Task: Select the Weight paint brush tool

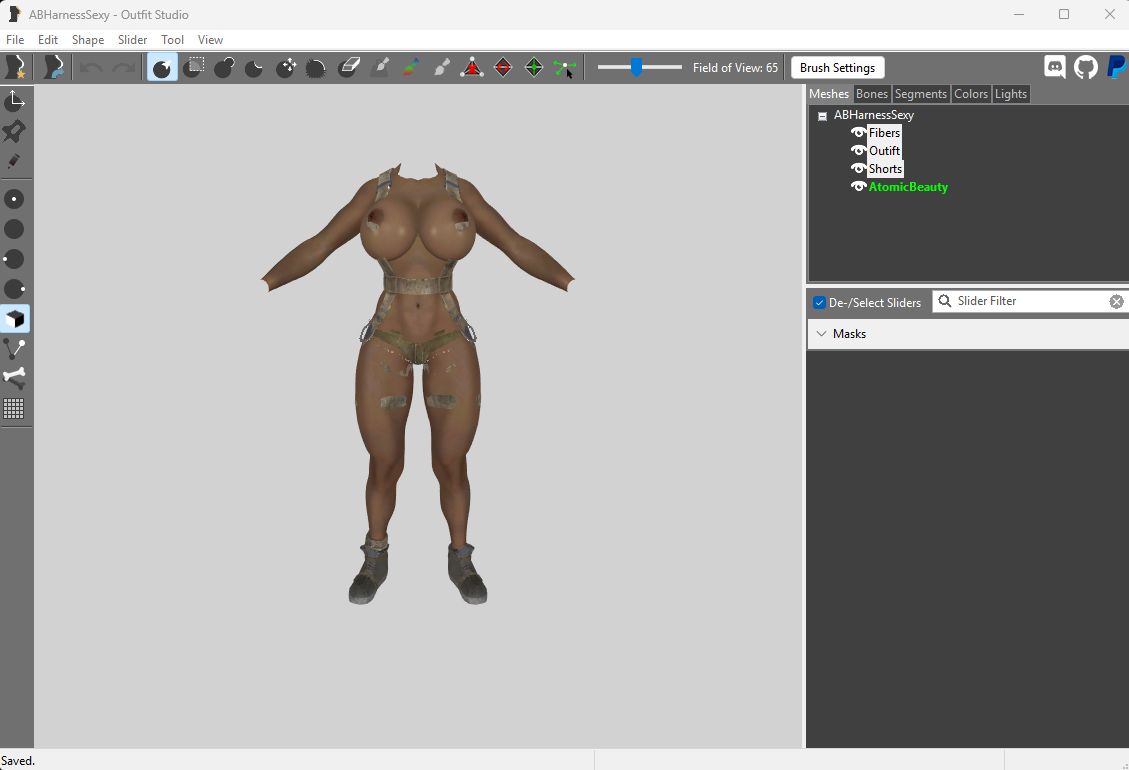Action: pos(380,68)
